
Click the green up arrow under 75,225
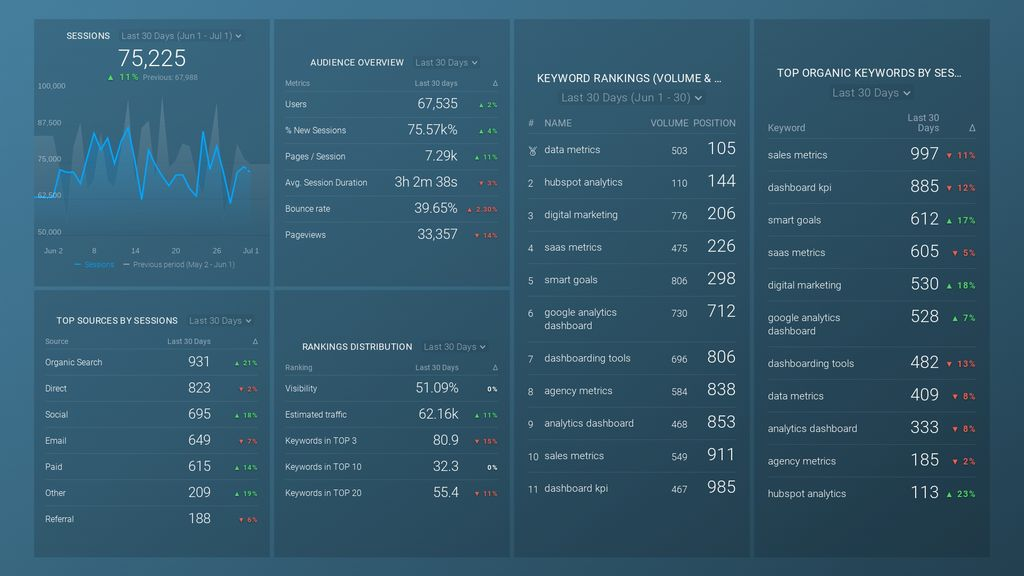point(110,77)
